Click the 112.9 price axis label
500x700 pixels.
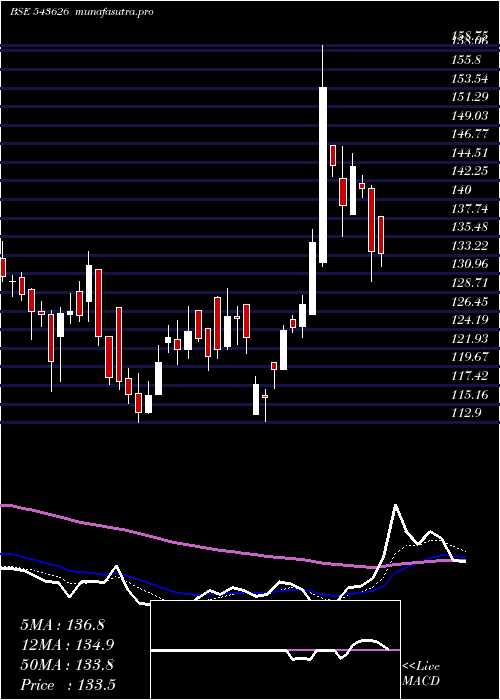click(467, 413)
